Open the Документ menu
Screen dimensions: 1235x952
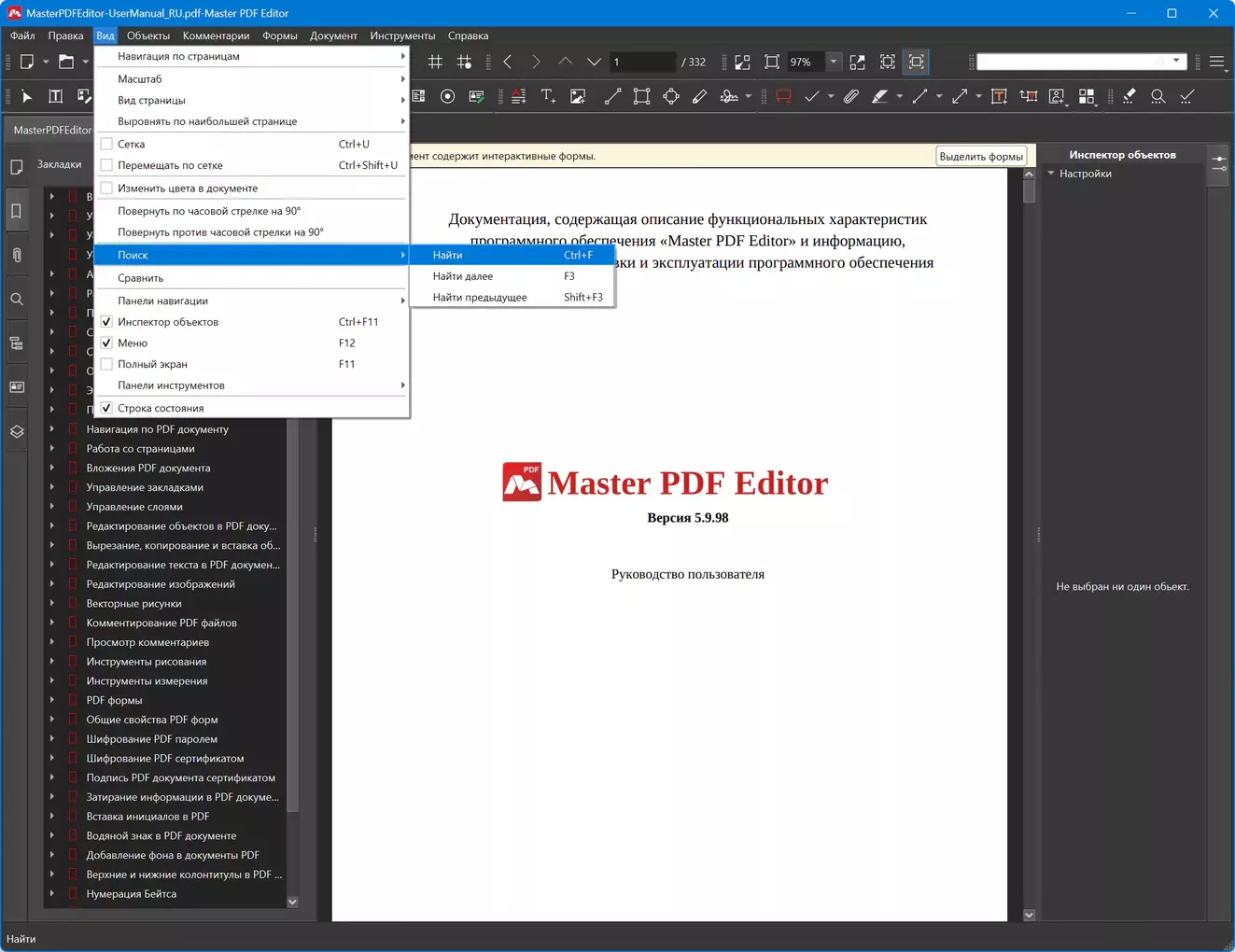tap(333, 35)
